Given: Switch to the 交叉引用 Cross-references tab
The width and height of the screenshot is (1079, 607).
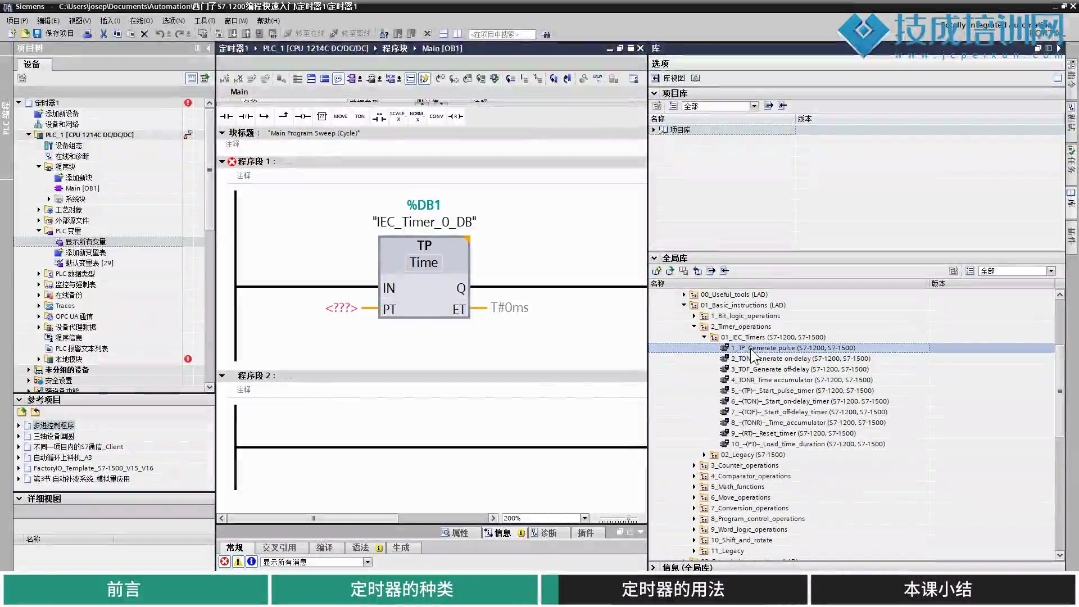Looking at the screenshot, I should tap(279, 547).
